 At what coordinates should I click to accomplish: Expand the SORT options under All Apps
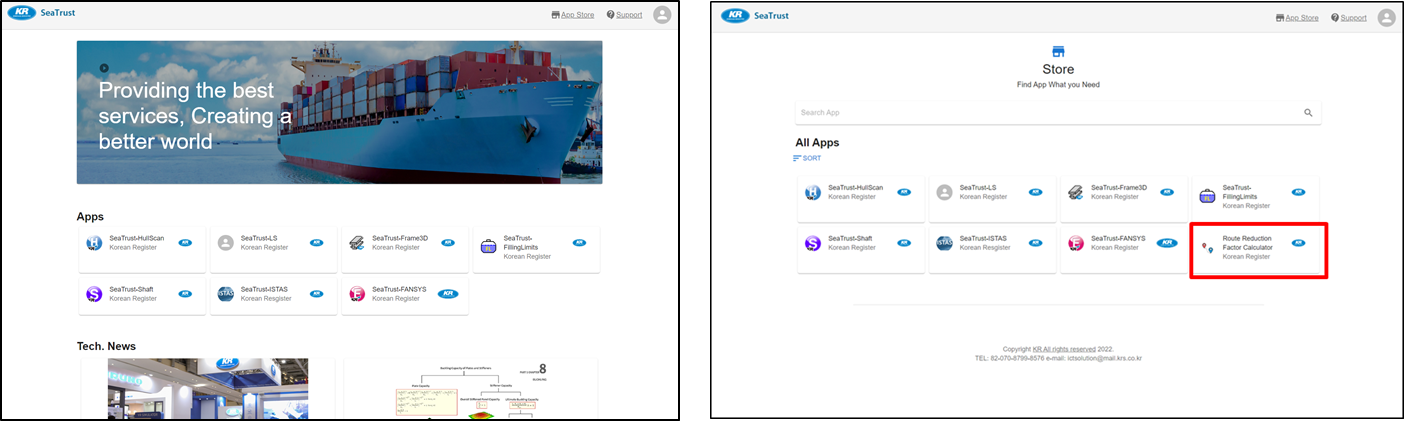[807, 158]
